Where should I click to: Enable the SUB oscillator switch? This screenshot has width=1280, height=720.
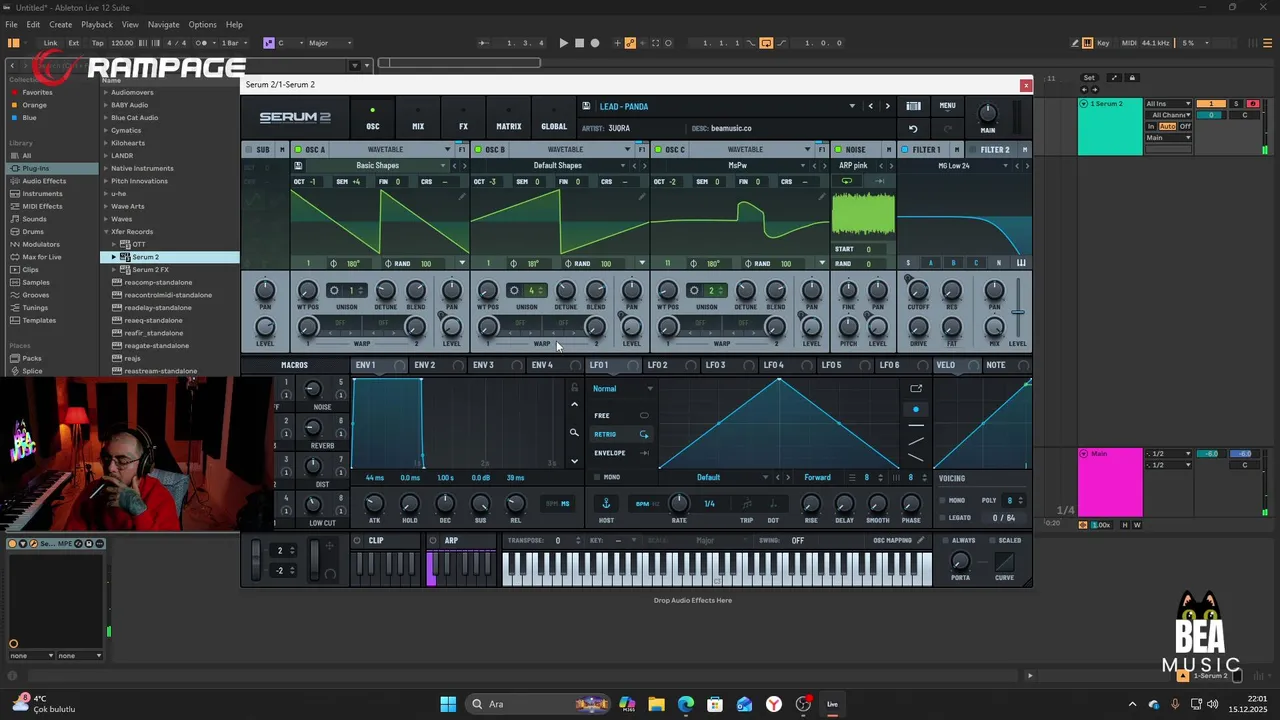[248, 150]
